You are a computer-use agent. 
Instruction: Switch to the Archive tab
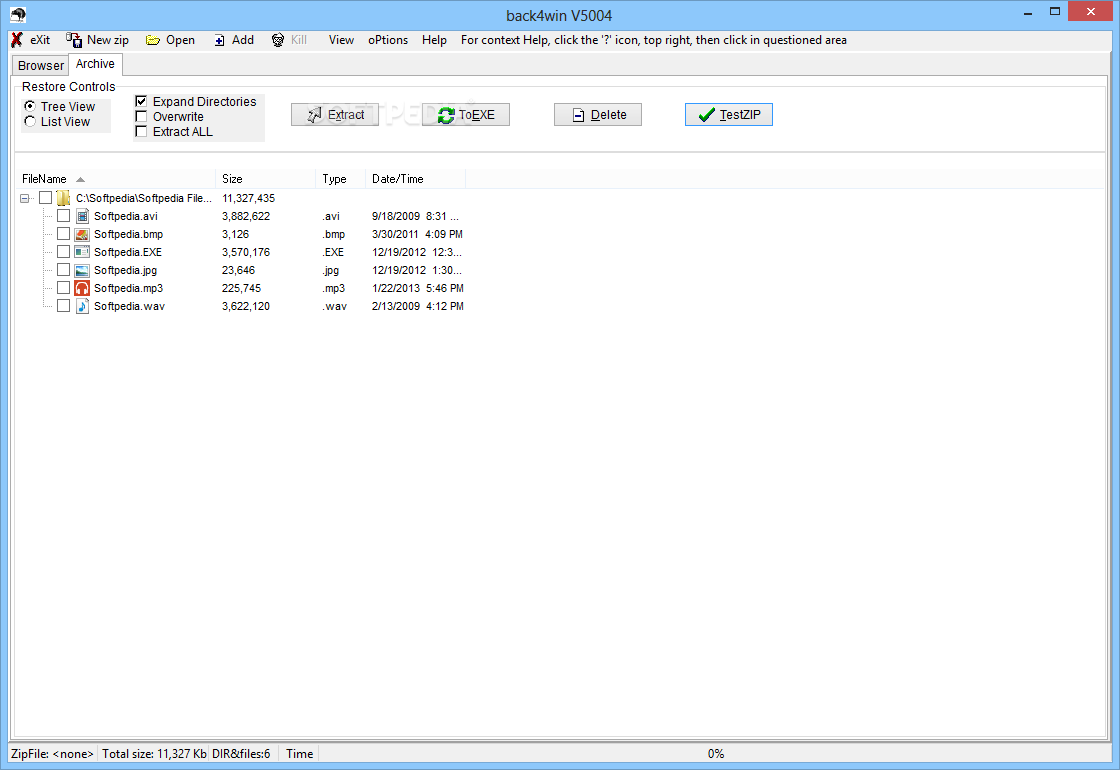click(95, 64)
